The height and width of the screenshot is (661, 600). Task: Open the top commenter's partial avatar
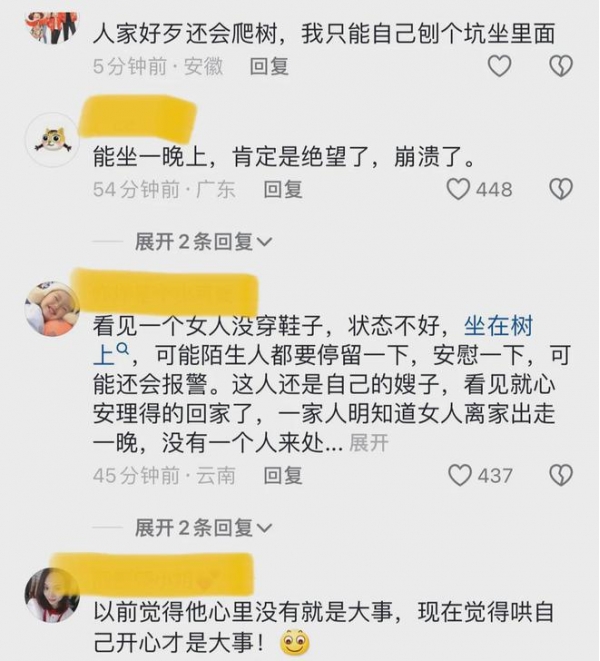pos(52,28)
